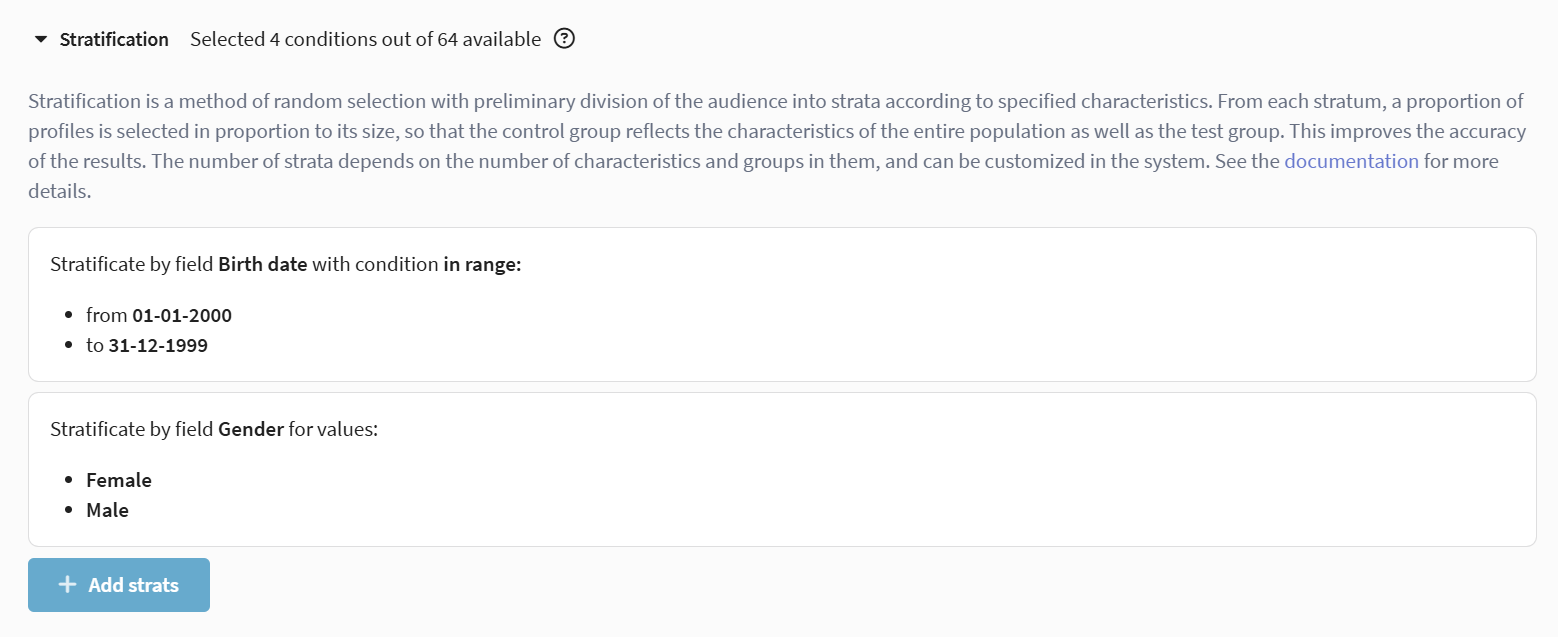Click the plus icon on Add strats
1558x637 pixels.
coord(67,585)
